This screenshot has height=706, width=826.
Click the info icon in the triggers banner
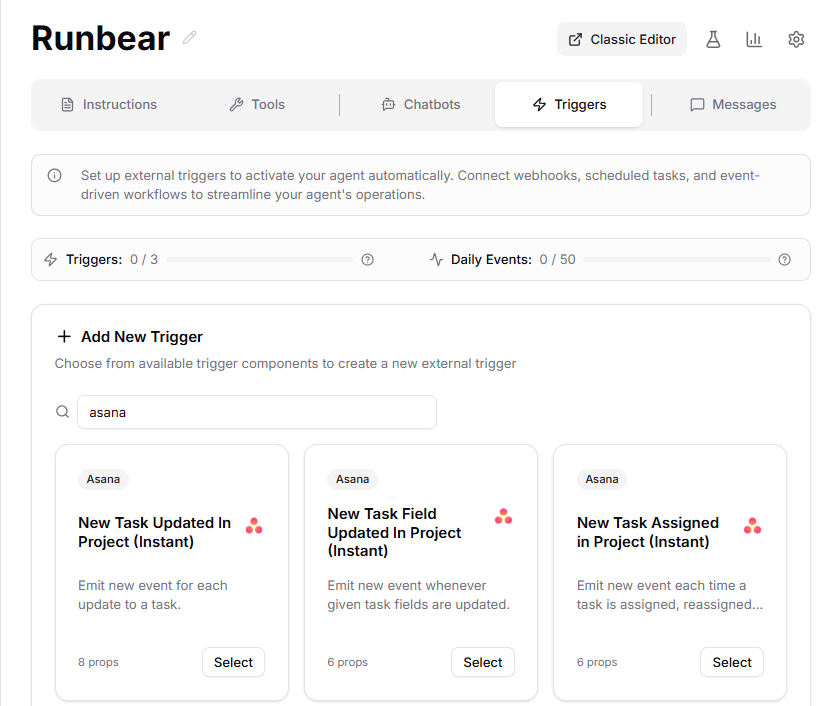point(54,175)
